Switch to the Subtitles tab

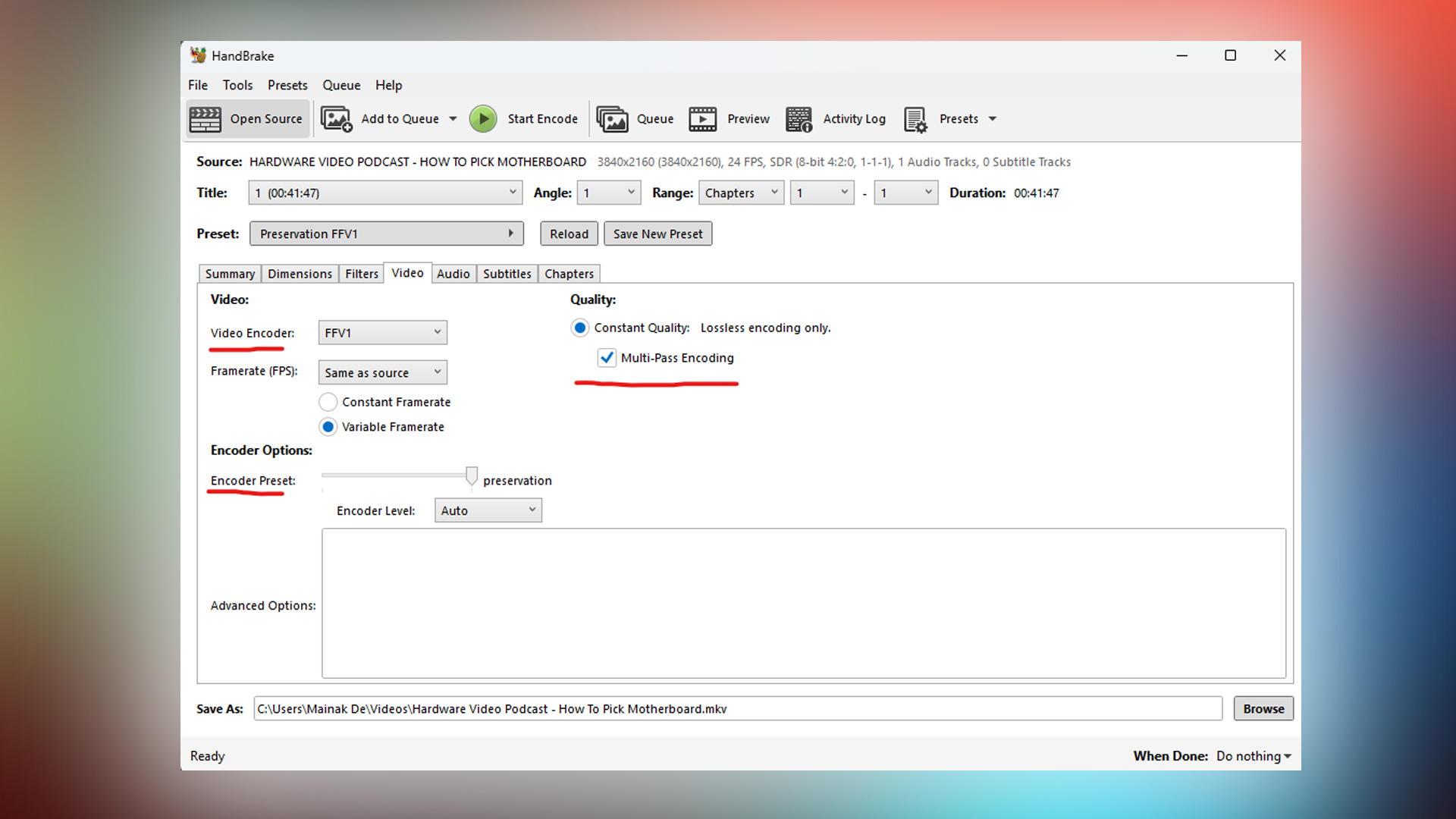point(507,274)
